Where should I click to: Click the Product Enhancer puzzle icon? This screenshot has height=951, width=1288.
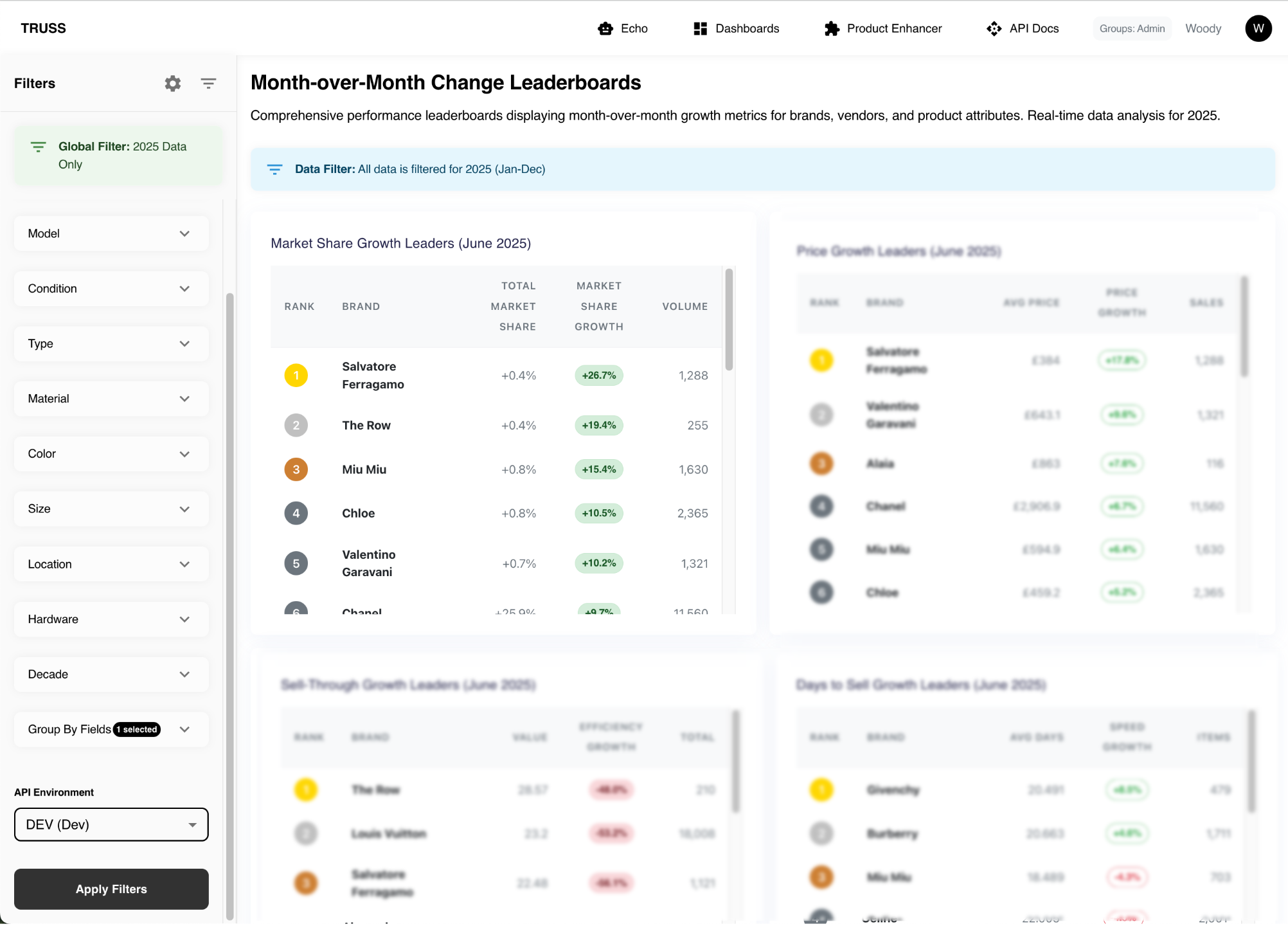[x=832, y=28]
